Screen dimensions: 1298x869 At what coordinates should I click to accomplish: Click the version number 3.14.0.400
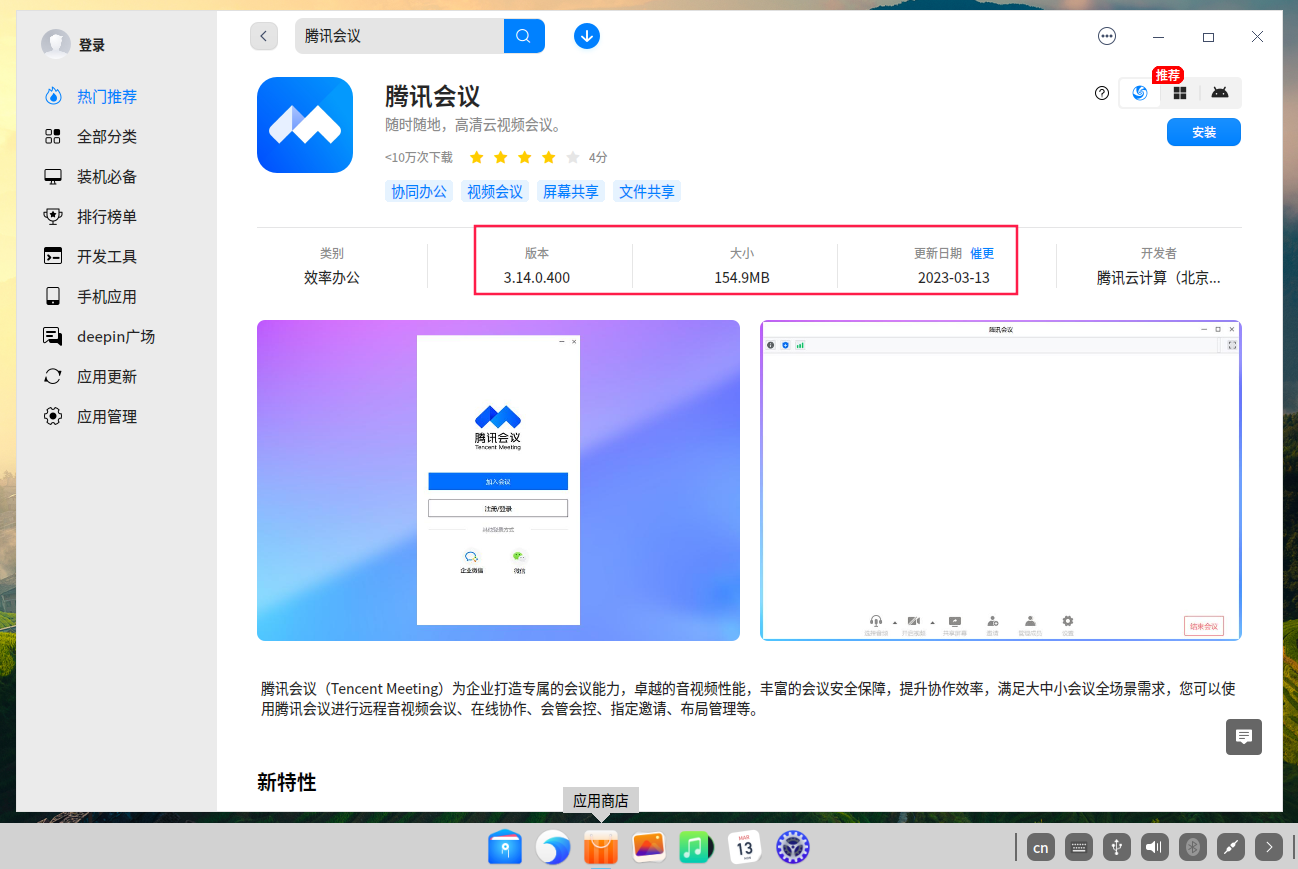coord(537,278)
